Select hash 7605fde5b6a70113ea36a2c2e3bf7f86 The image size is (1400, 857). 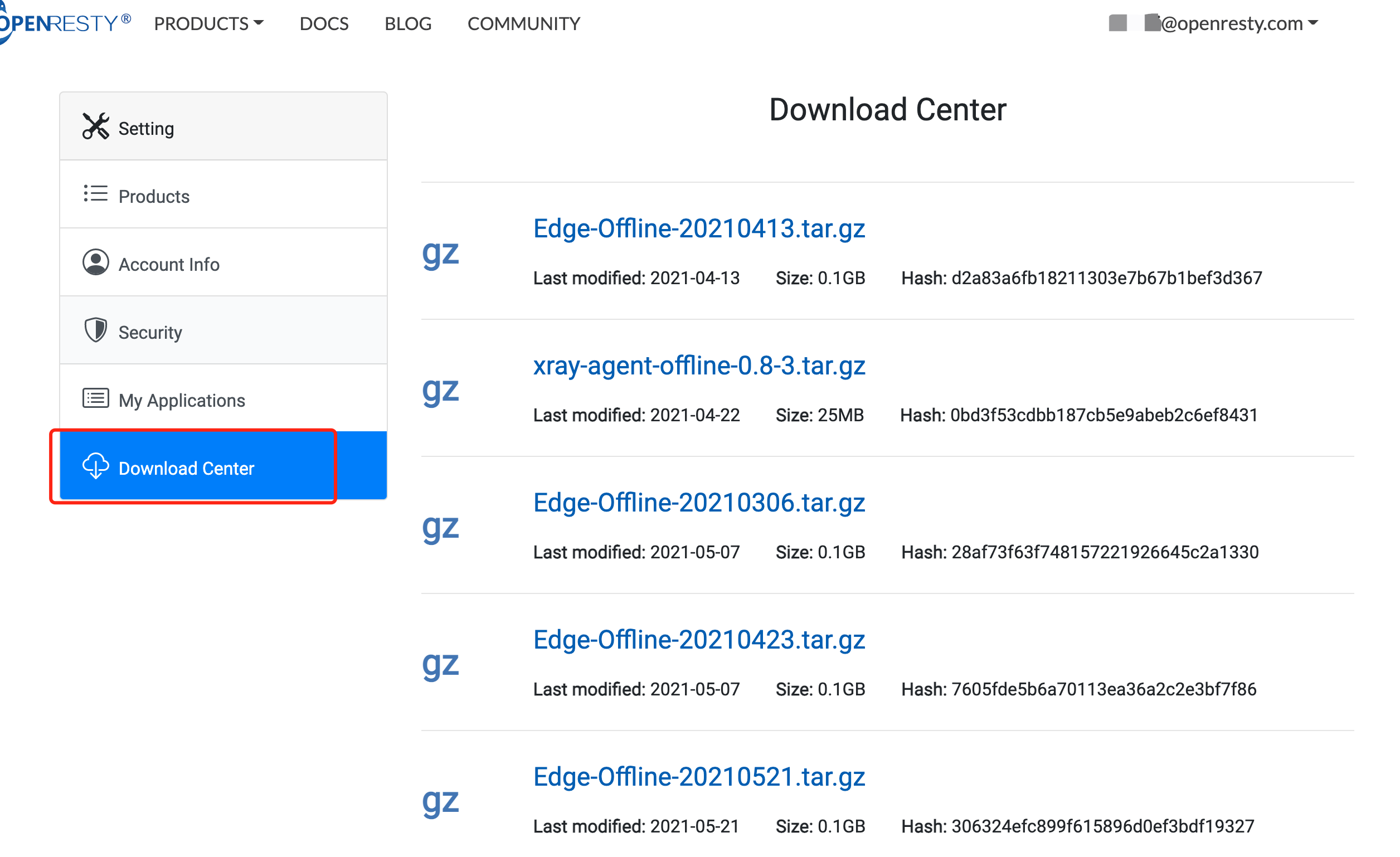(1104, 689)
